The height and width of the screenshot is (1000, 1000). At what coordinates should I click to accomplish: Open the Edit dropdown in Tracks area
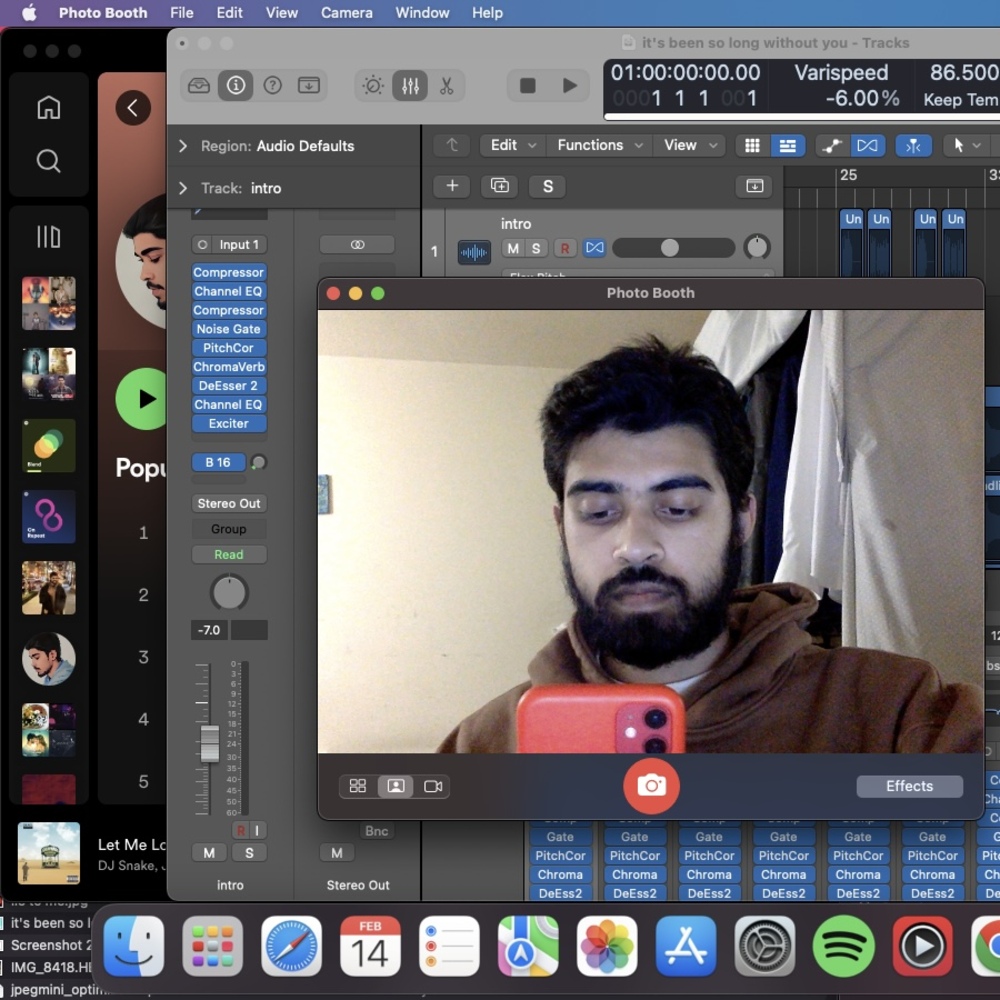click(x=513, y=145)
